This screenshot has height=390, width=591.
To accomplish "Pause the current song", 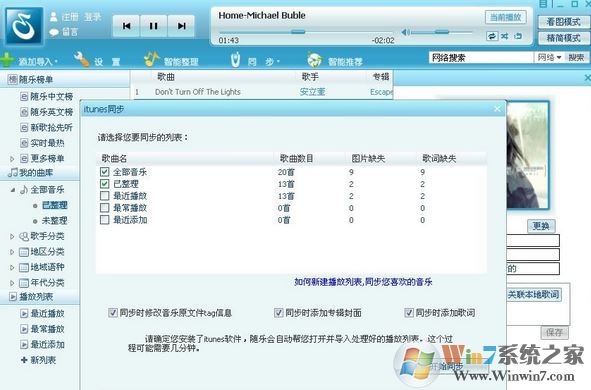I will pos(153,26).
